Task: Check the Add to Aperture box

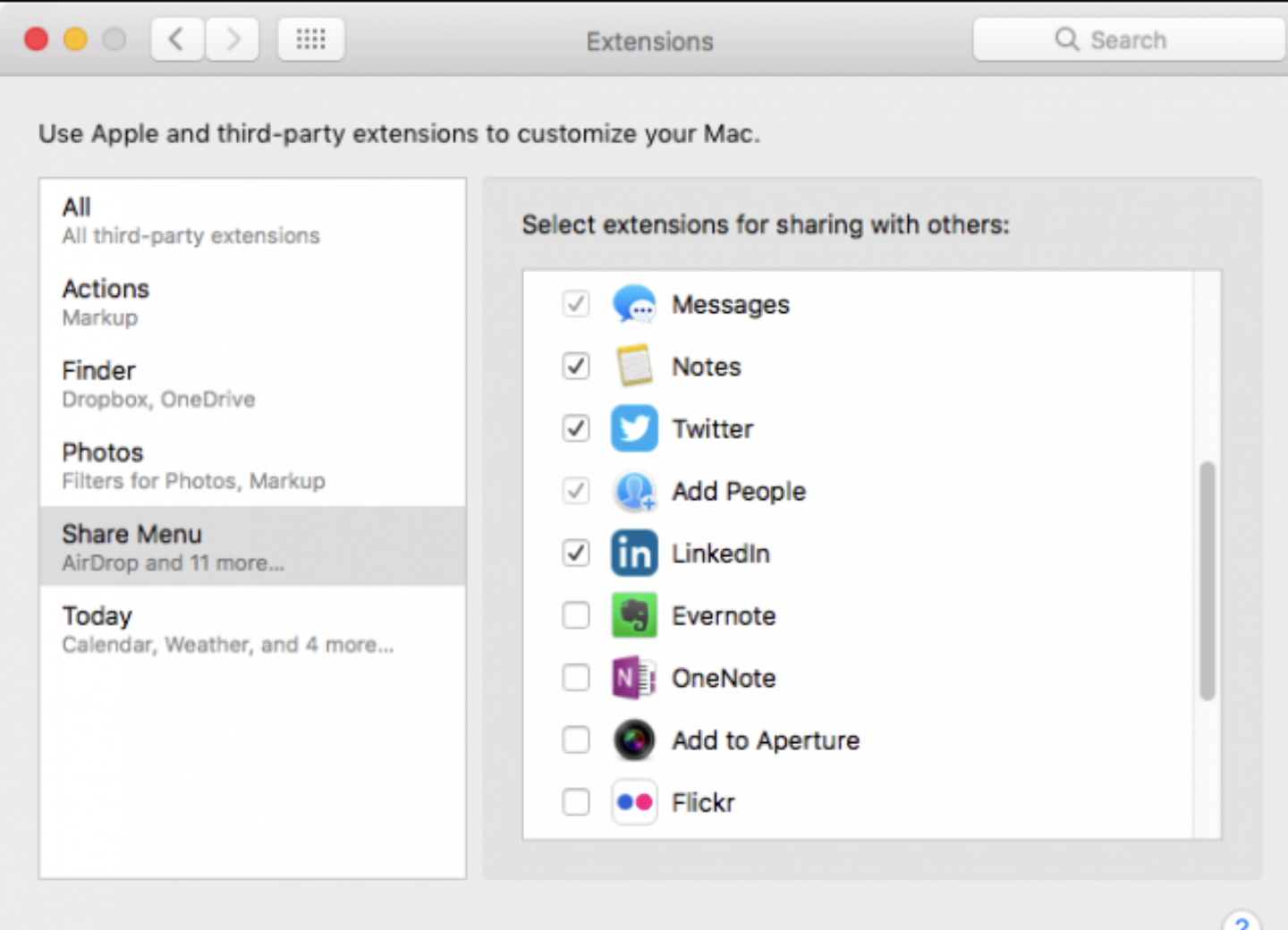Action: (576, 740)
